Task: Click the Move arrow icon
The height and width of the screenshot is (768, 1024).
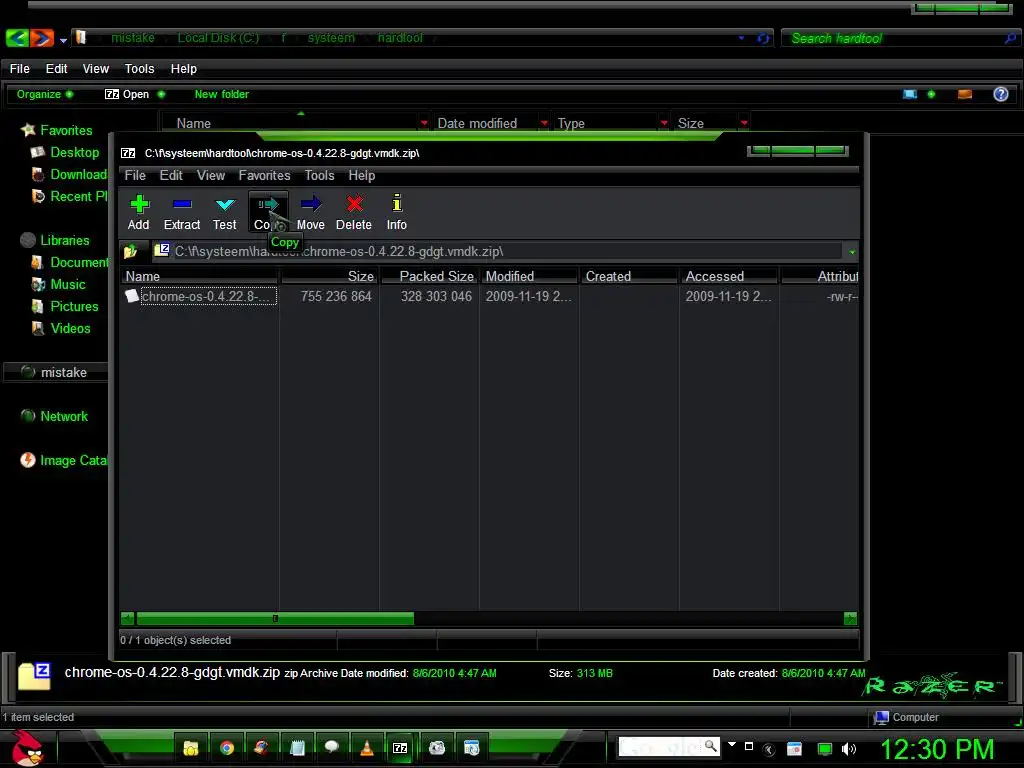Action: pyautogui.click(x=311, y=212)
